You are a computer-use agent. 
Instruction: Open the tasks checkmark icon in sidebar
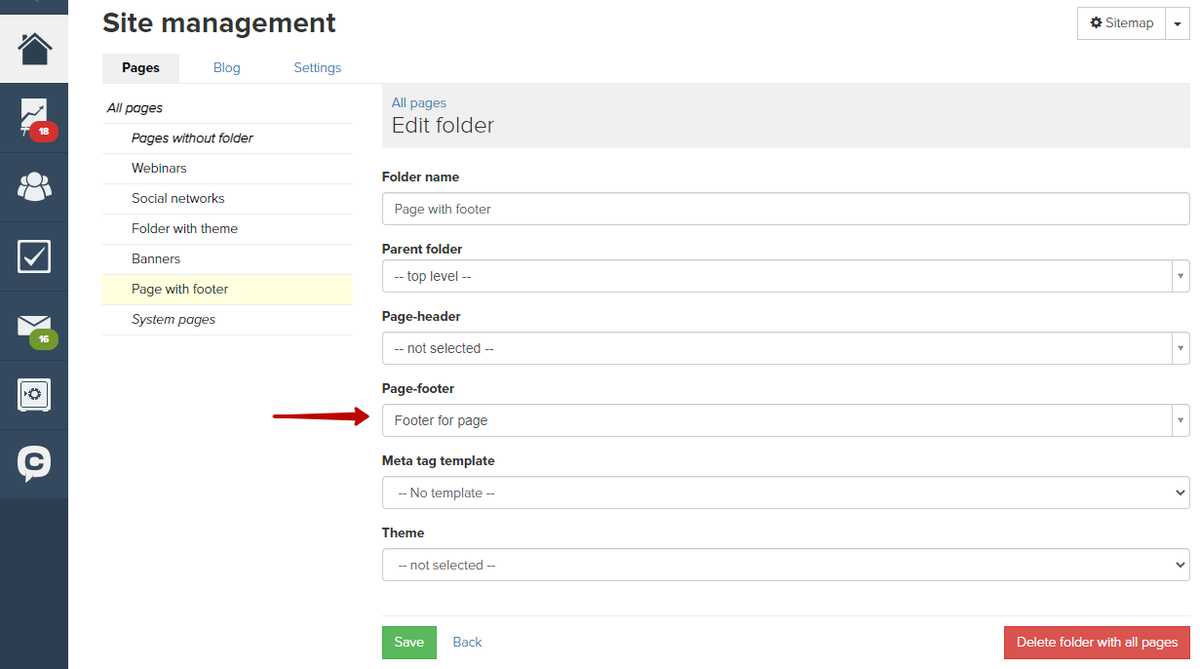[x=34, y=256]
